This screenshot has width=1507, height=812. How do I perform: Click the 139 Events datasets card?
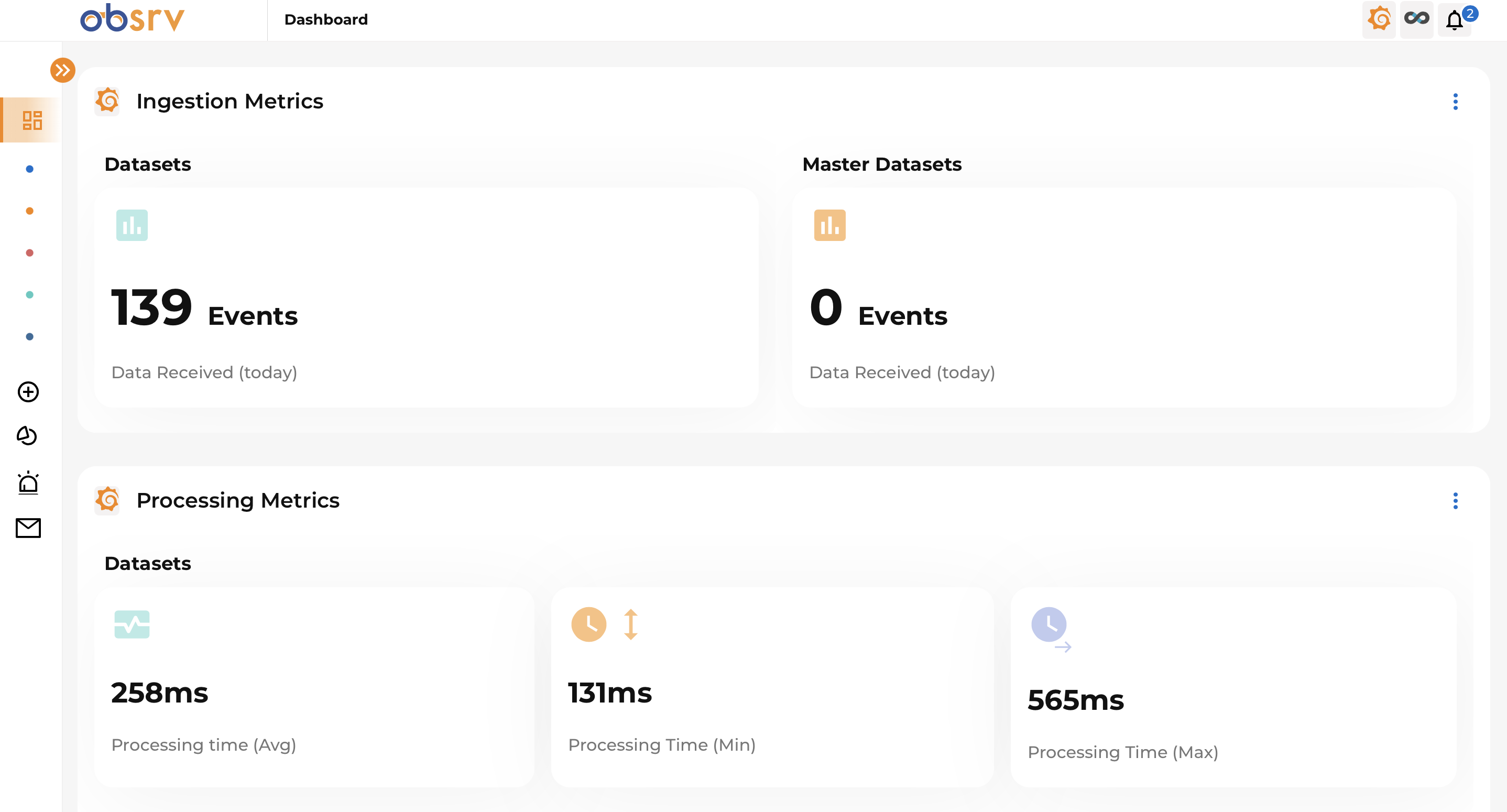point(426,297)
